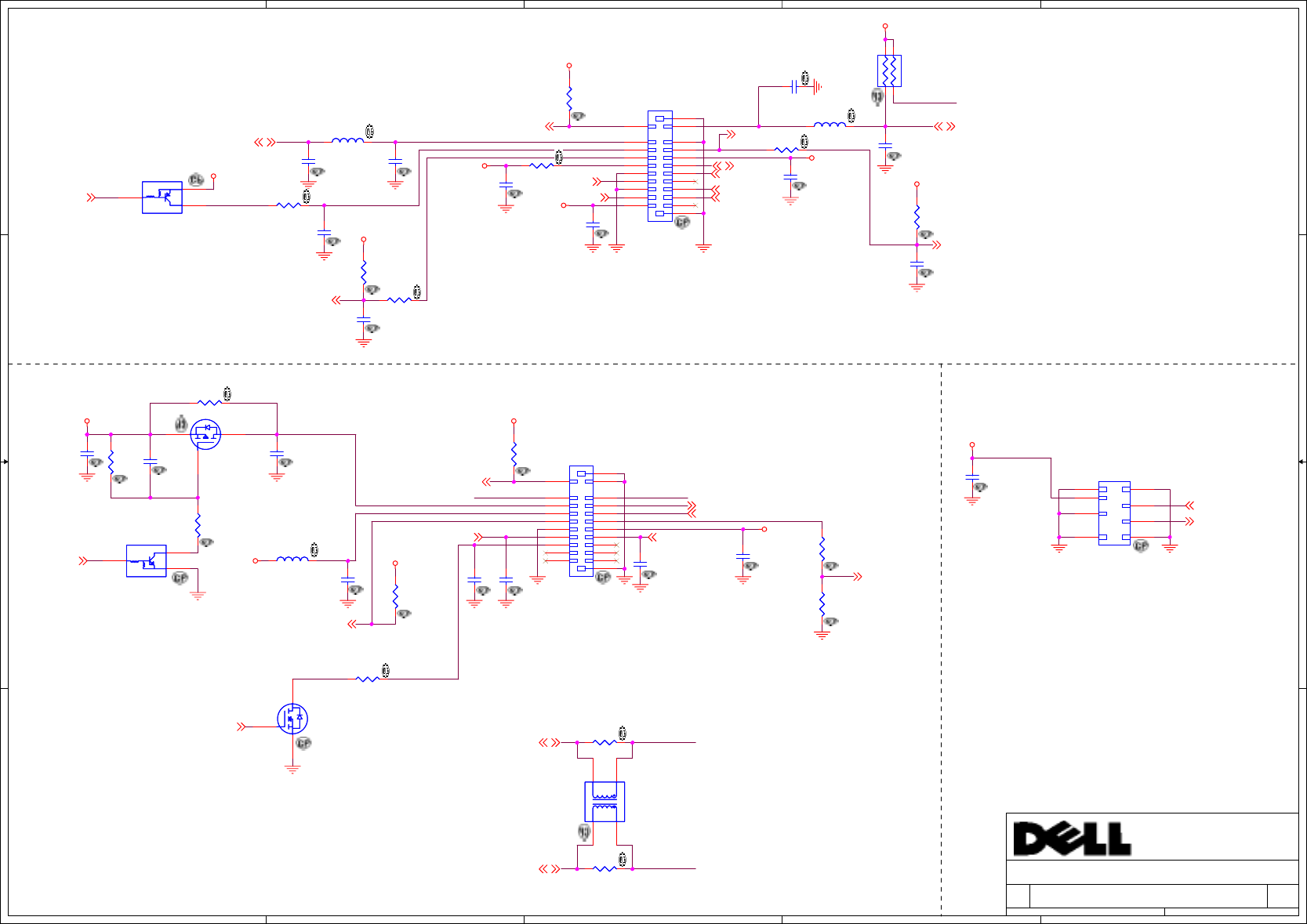The height and width of the screenshot is (924, 1307).
Task: Click the boxed transistor symbol in the lower-left section
Action: (x=147, y=561)
